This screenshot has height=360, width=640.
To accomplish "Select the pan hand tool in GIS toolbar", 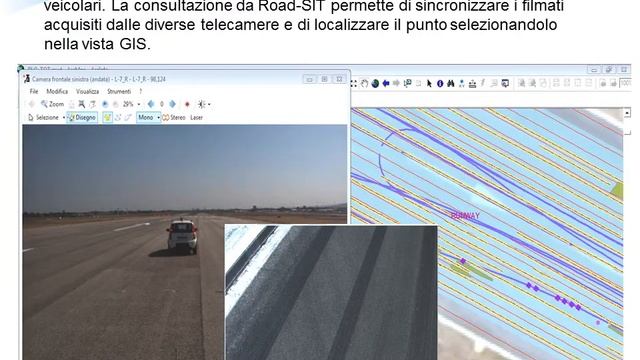I will [x=364, y=84].
